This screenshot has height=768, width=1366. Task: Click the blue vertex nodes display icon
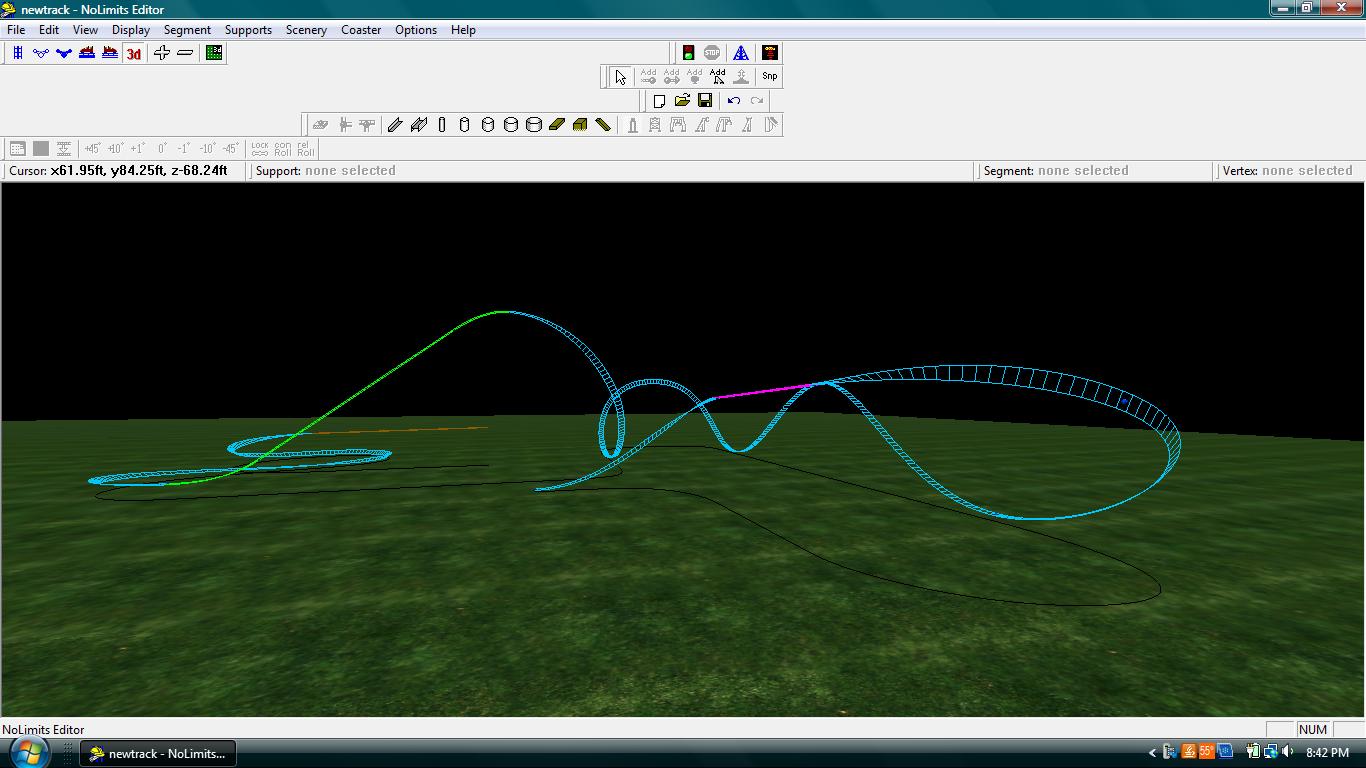[41, 53]
